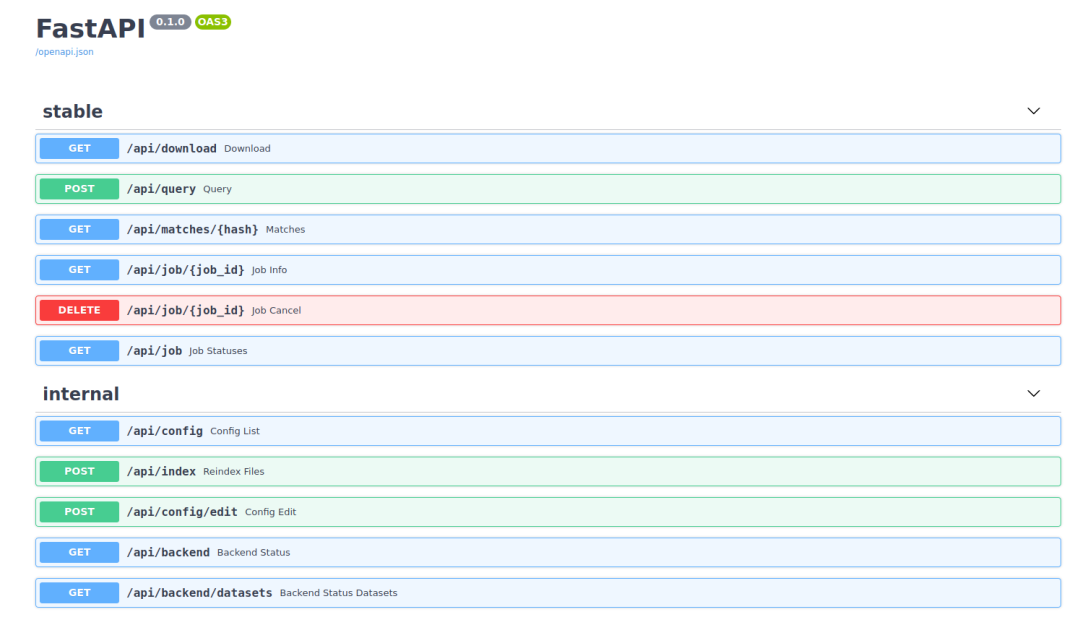Viewport: 1080px width, 625px height.
Task: Click POST badge for /api/config/edit
Action: coord(79,512)
